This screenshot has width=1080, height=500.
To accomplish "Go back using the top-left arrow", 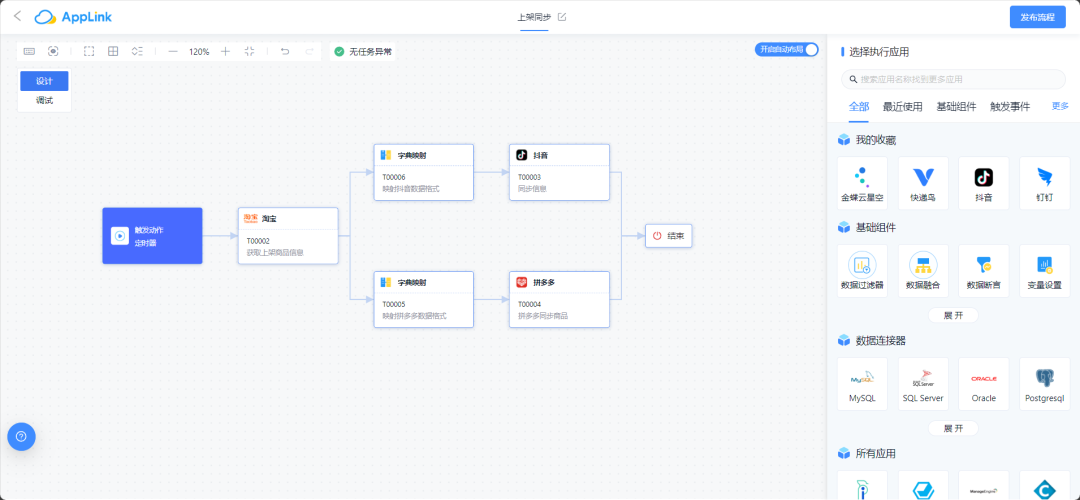I will (x=17, y=16).
